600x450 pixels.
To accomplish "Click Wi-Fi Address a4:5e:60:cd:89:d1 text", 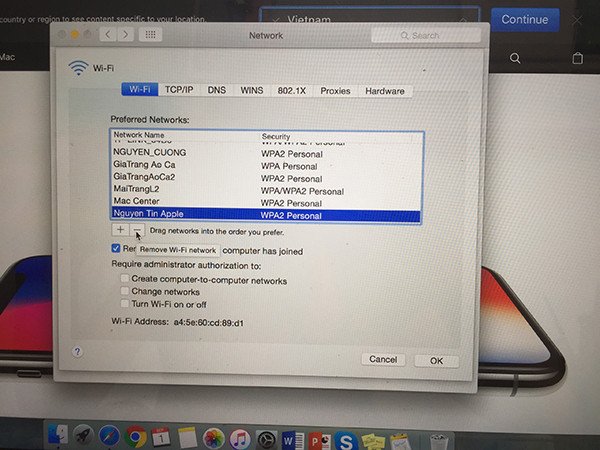I will (178, 322).
